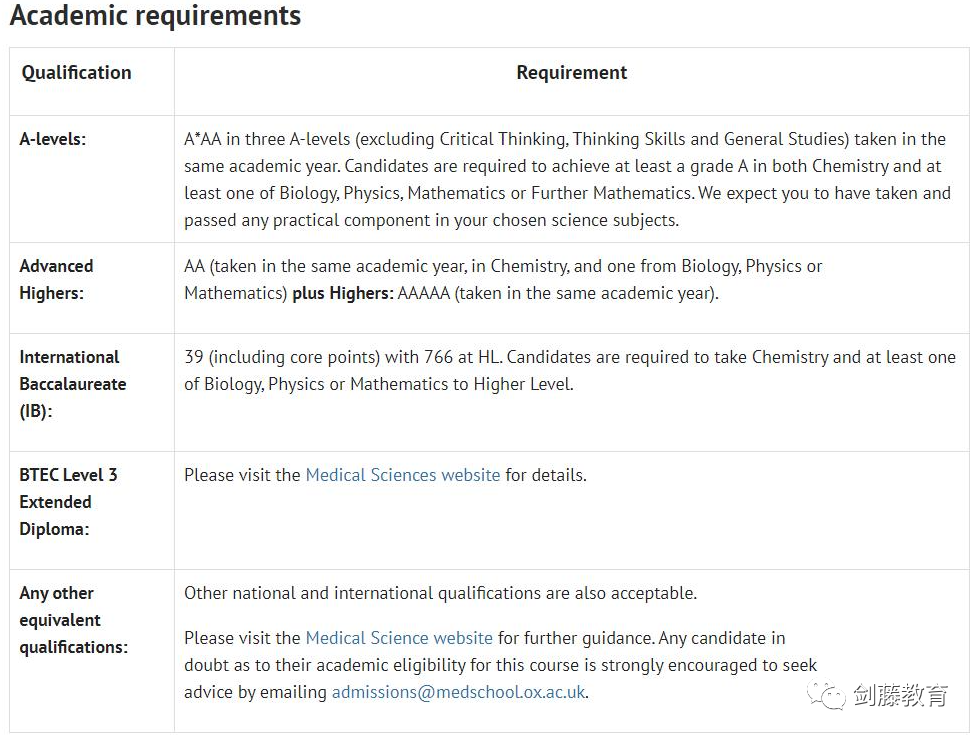Screen dimensions: 980x738
Task: Click the '39 (including core points)' text
Action: [x=282, y=357]
